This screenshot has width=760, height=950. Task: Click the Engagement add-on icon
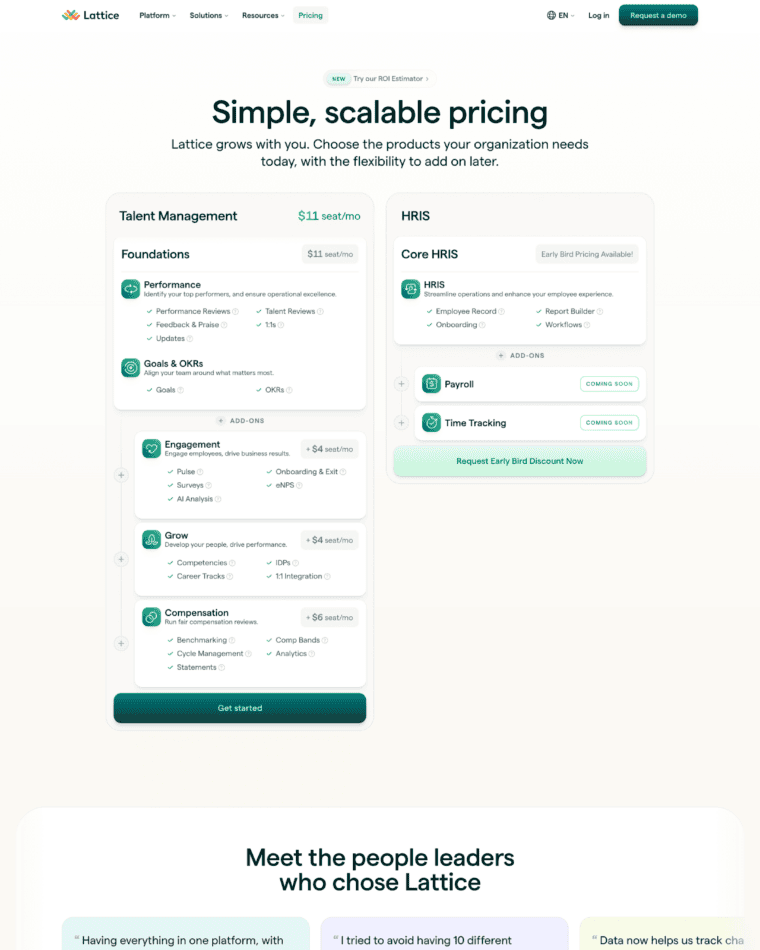(152, 449)
